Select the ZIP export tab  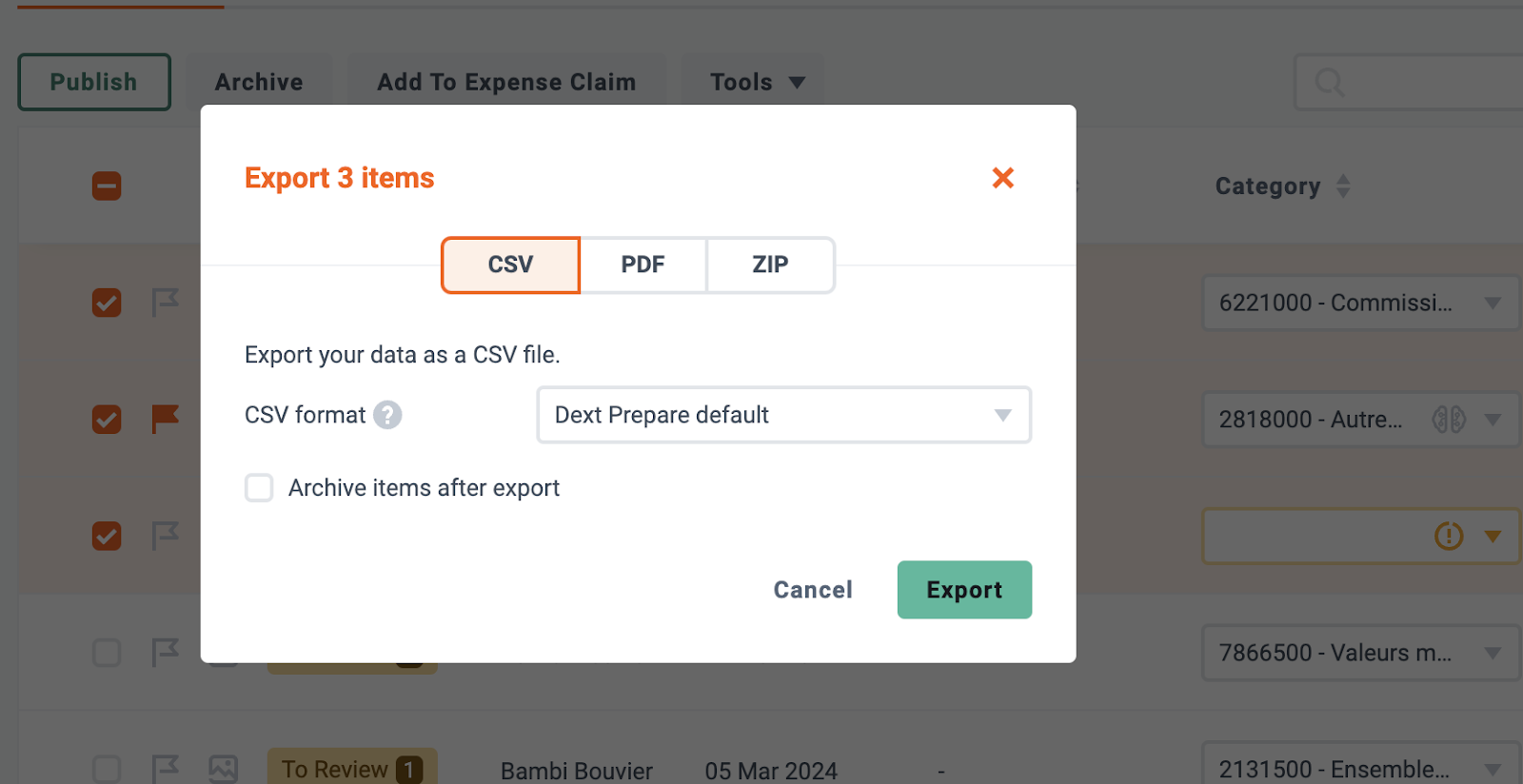(x=770, y=265)
